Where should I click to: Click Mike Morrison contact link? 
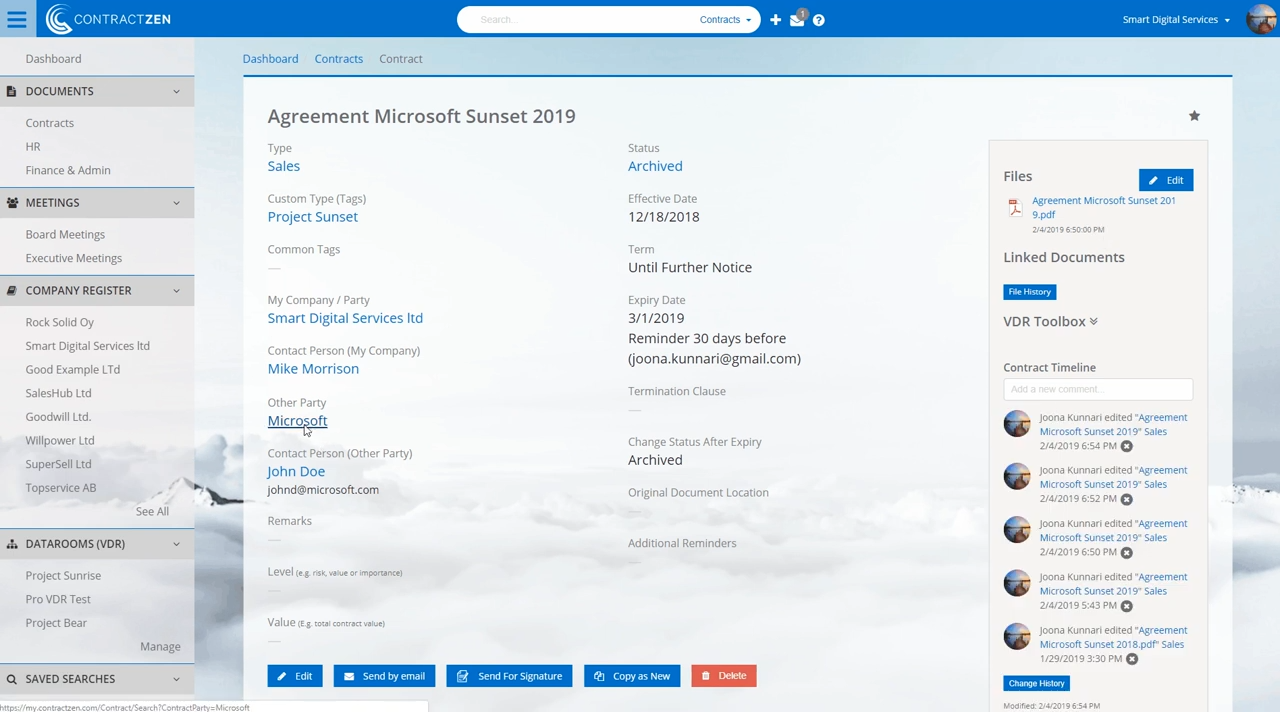313,369
